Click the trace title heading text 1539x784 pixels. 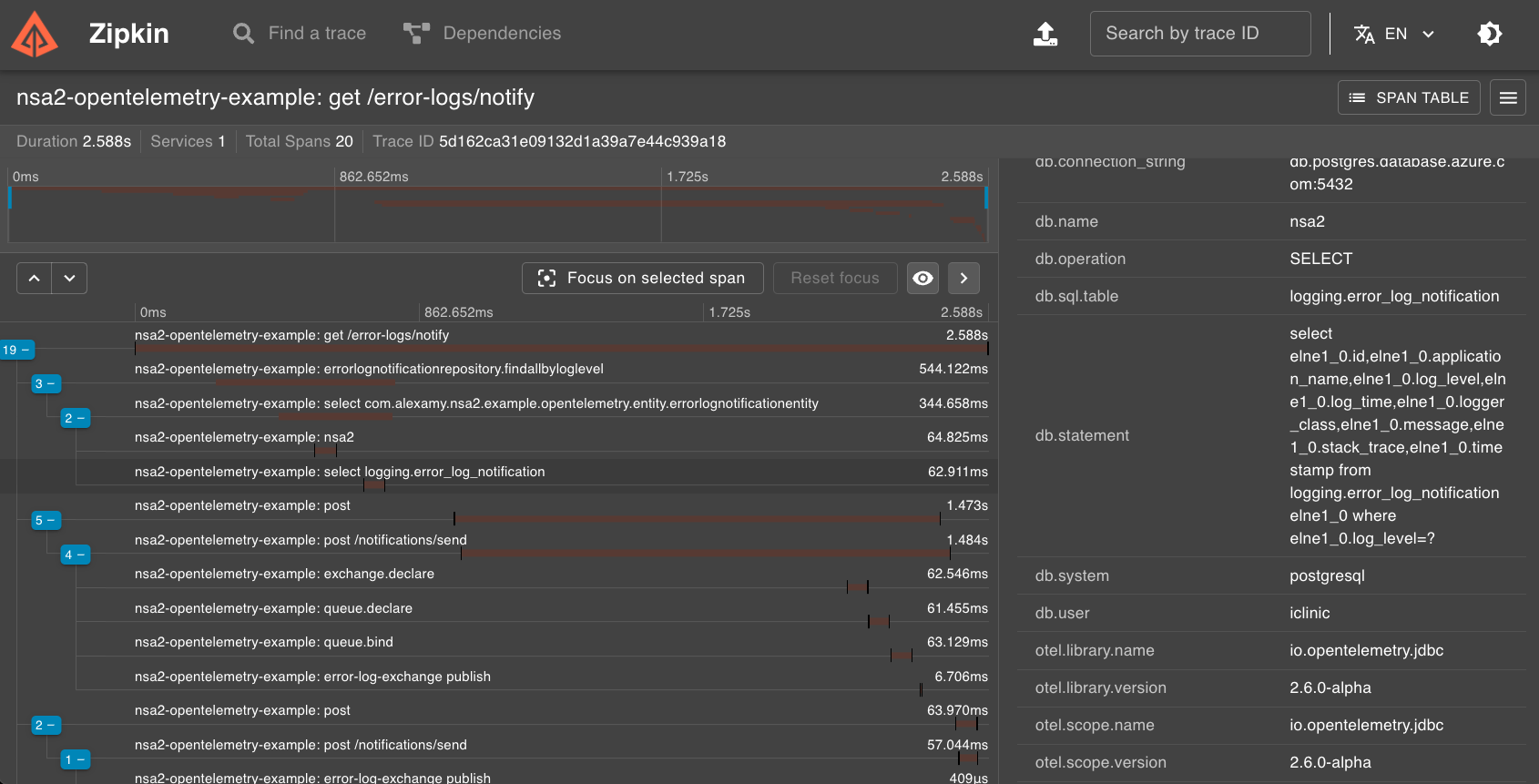point(275,97)
